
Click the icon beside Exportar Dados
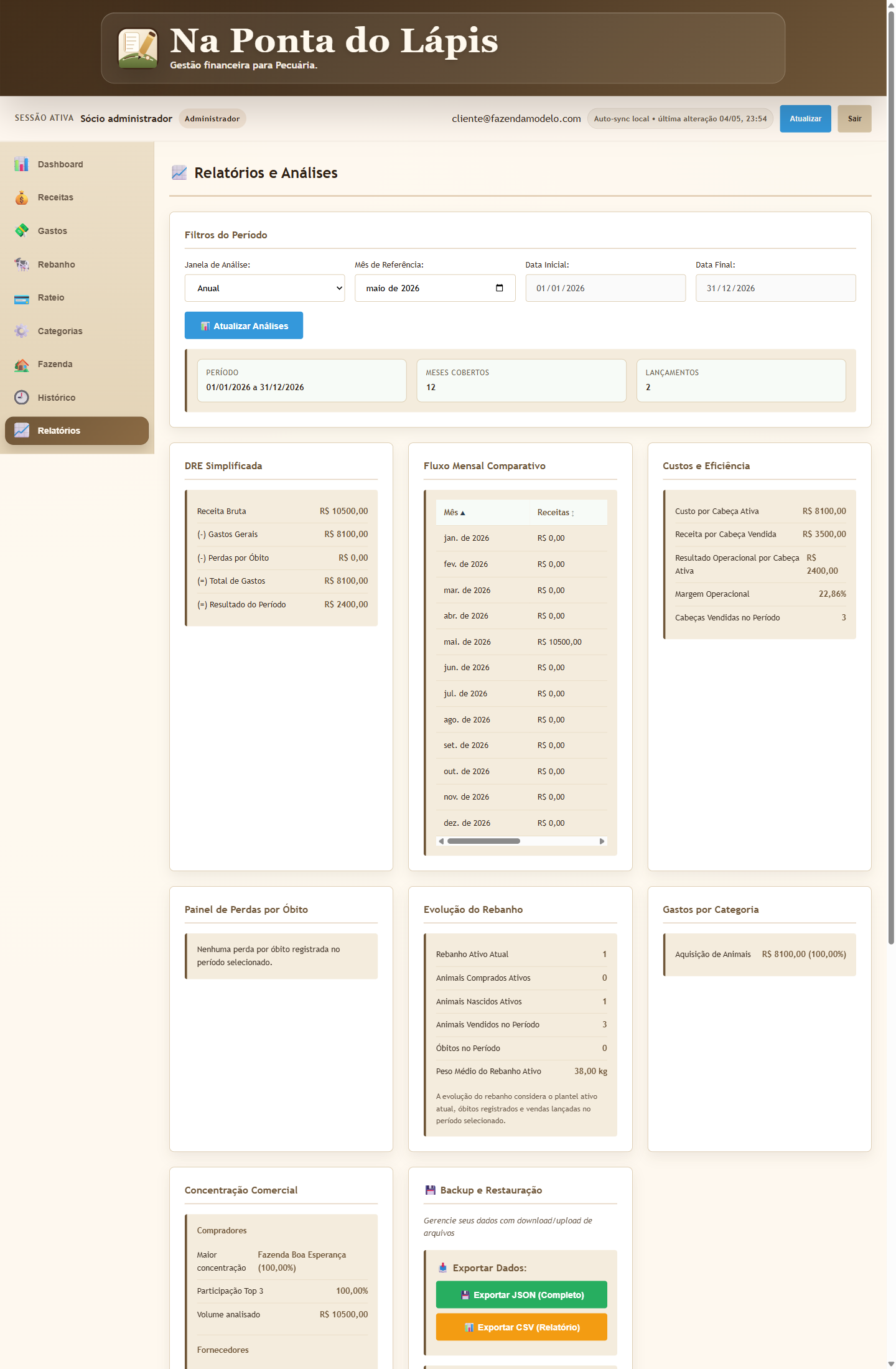[x=443, y=1268]
